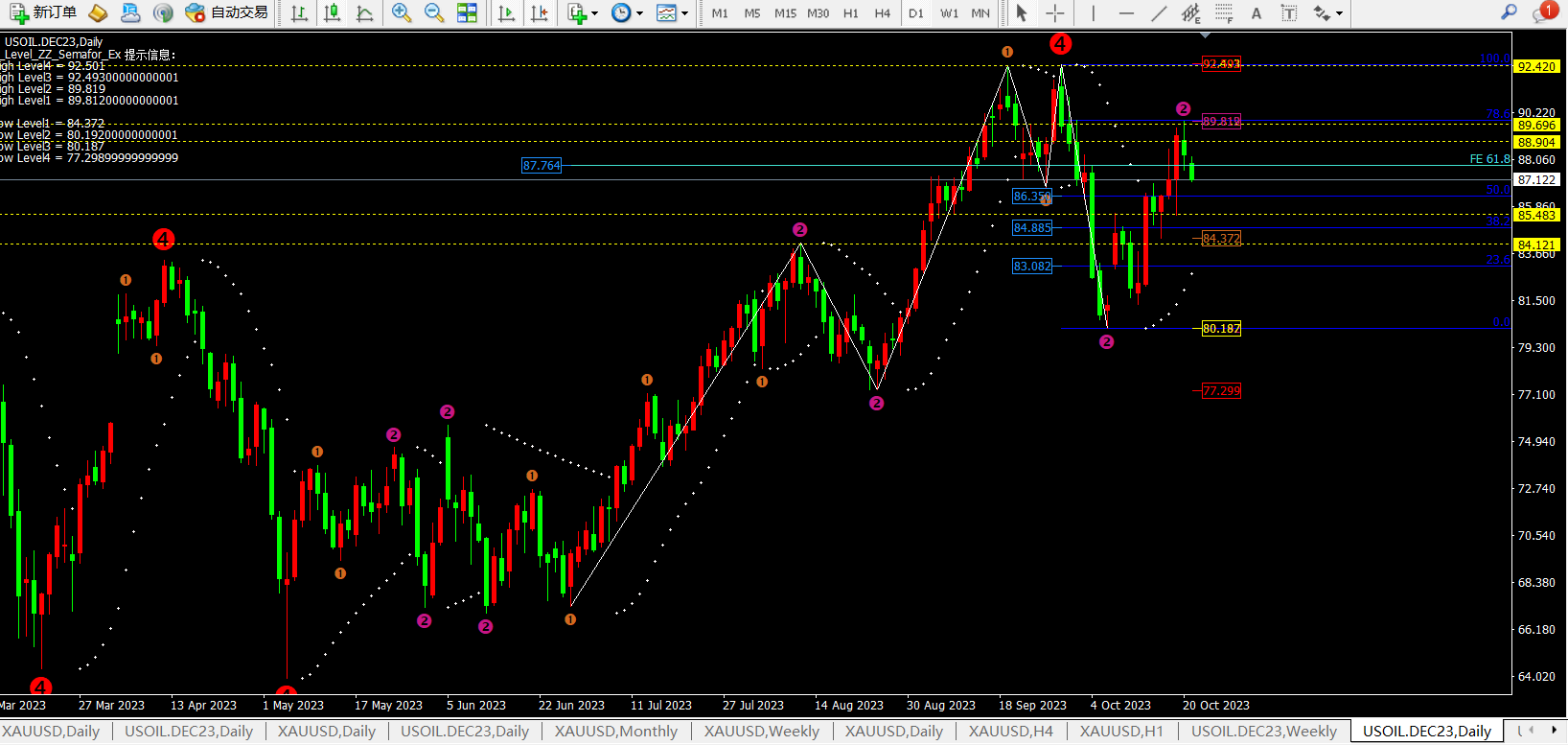Viewport: 1568px width, 745px height.
Task: Zoom in on the chart
Action: [402, 12]
